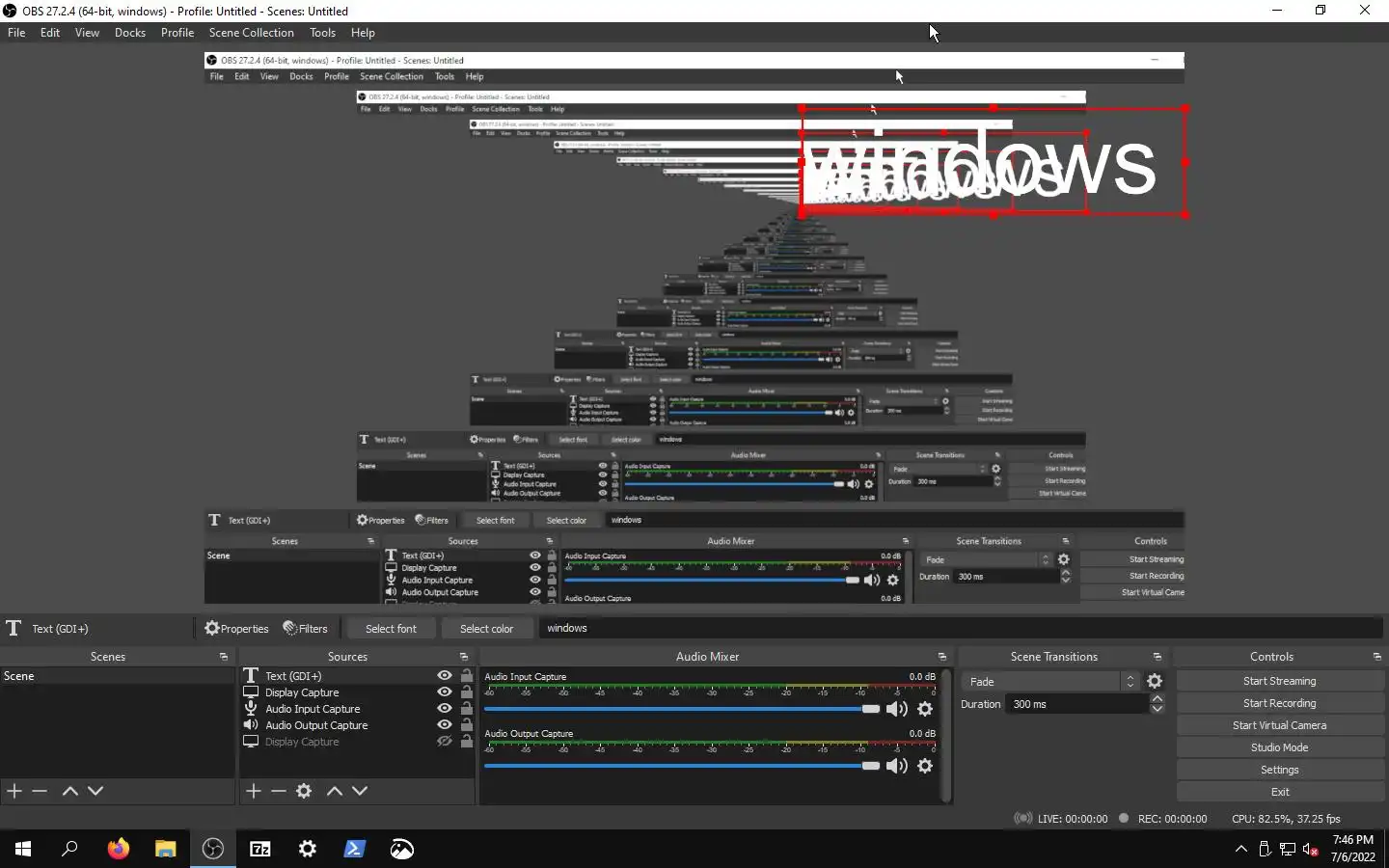The width and height of the screenshot is (1389, 868).
Task: Move source up in Sources panel
Action: 334,791
